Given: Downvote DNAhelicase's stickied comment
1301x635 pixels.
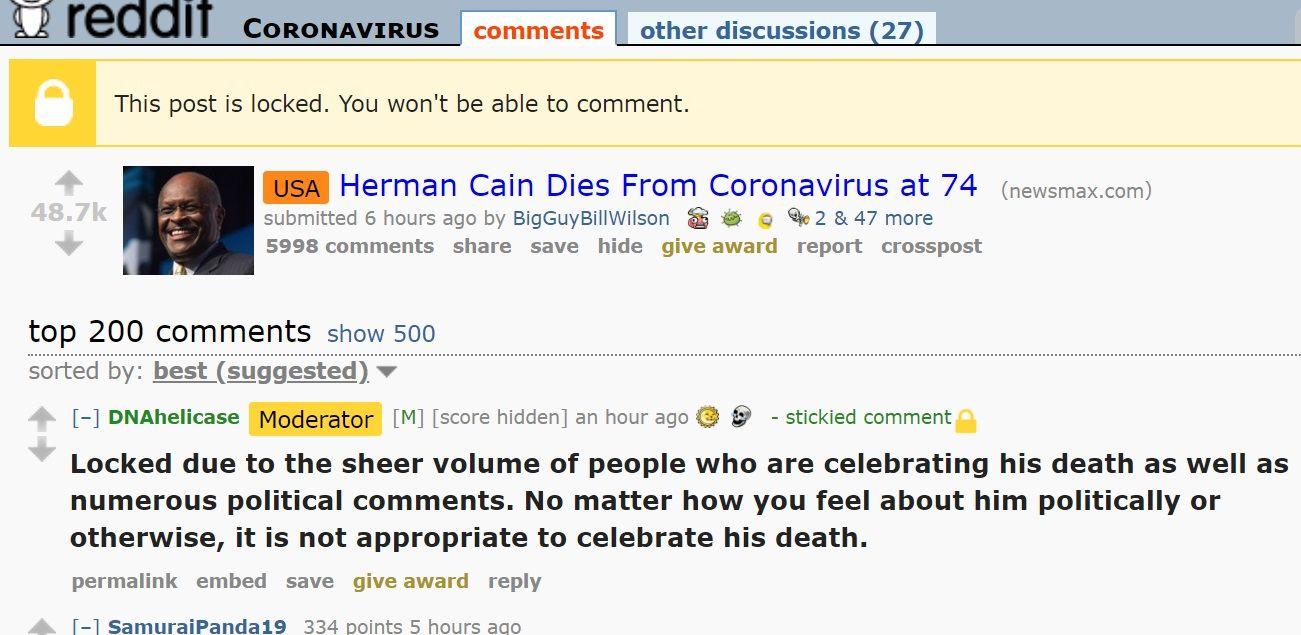Looking at the screenshot, I should pyautogui.click(x=41, y=451).
